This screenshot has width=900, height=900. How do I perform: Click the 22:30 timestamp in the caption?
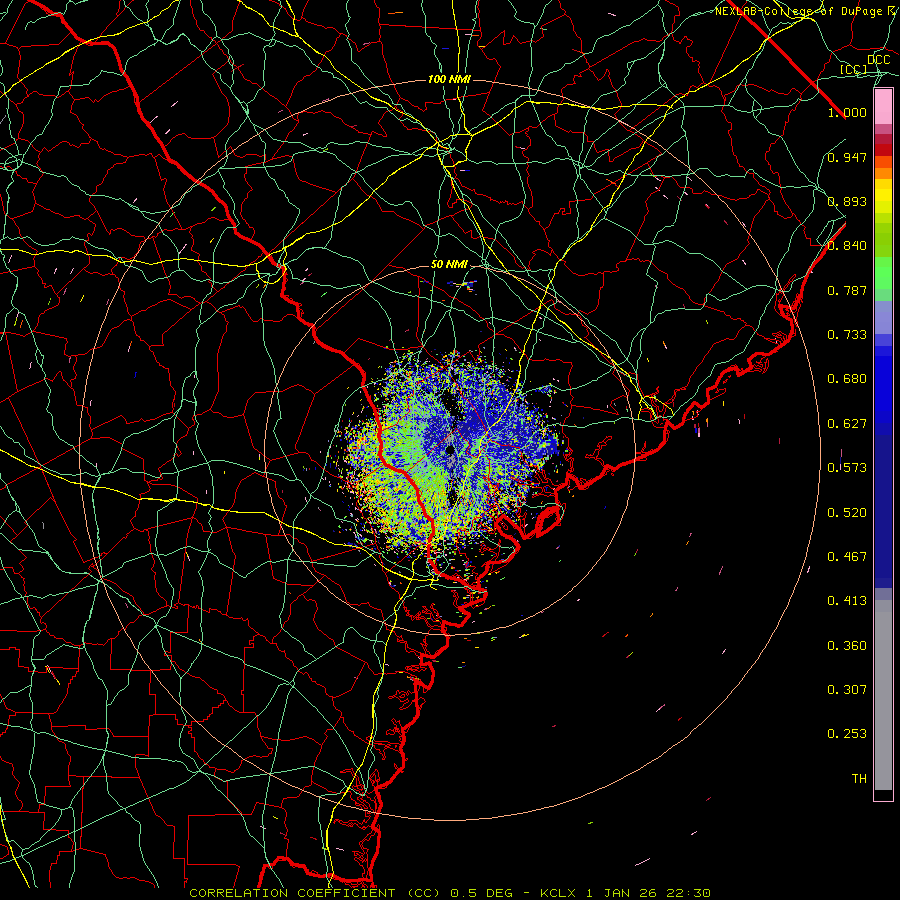[688, 893]
